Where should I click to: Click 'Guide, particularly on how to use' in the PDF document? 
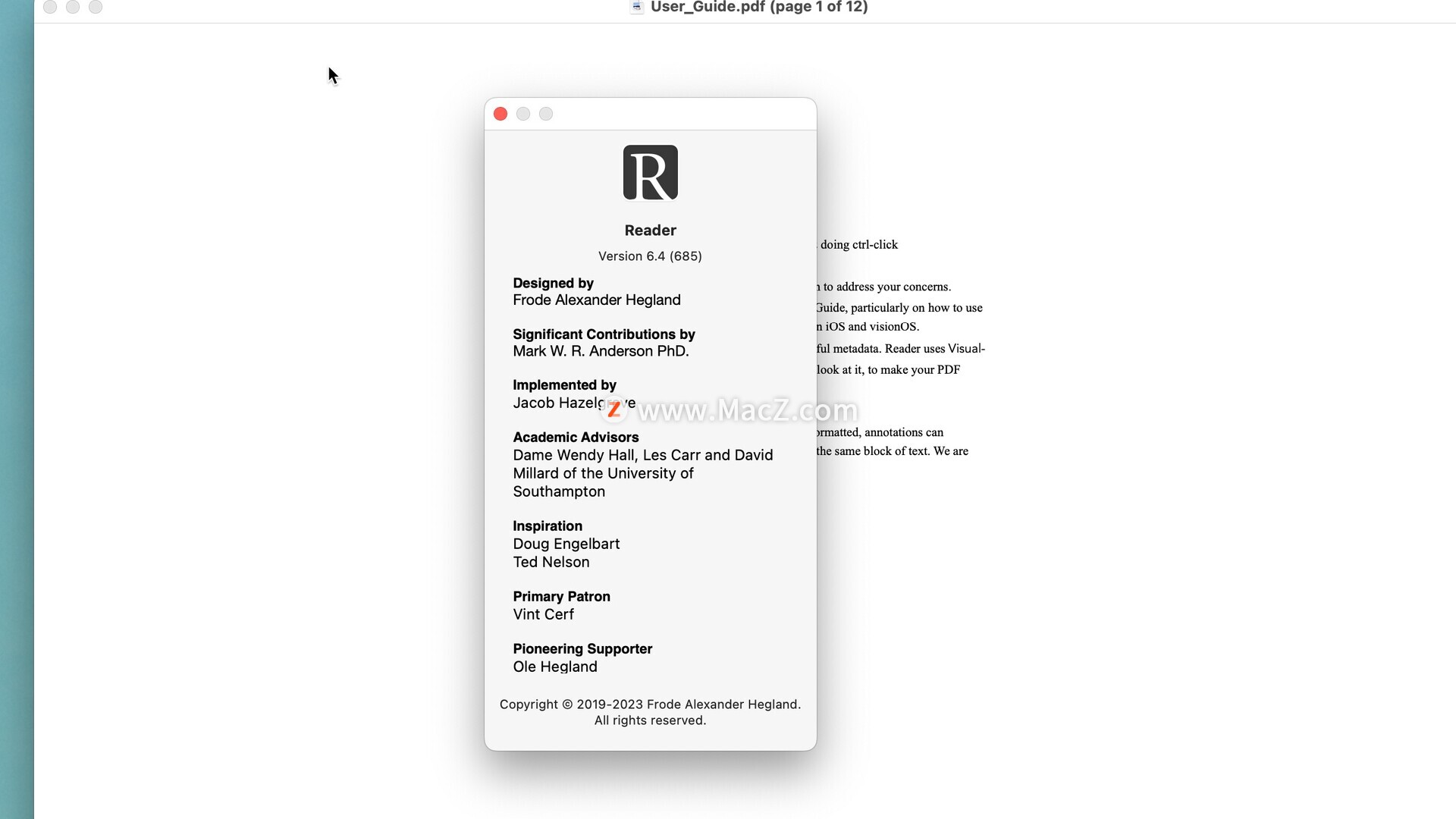click(x=899, y=308)
